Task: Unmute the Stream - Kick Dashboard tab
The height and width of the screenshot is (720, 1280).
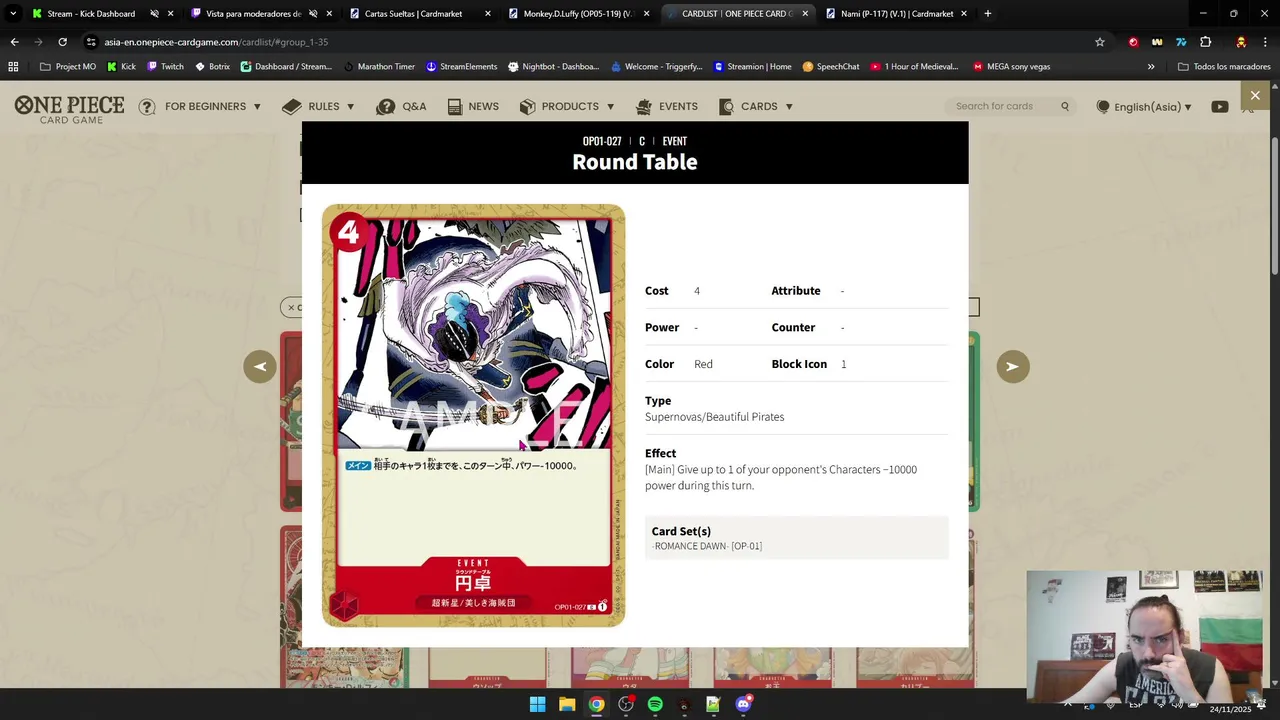Action: [x=154, y=14]
